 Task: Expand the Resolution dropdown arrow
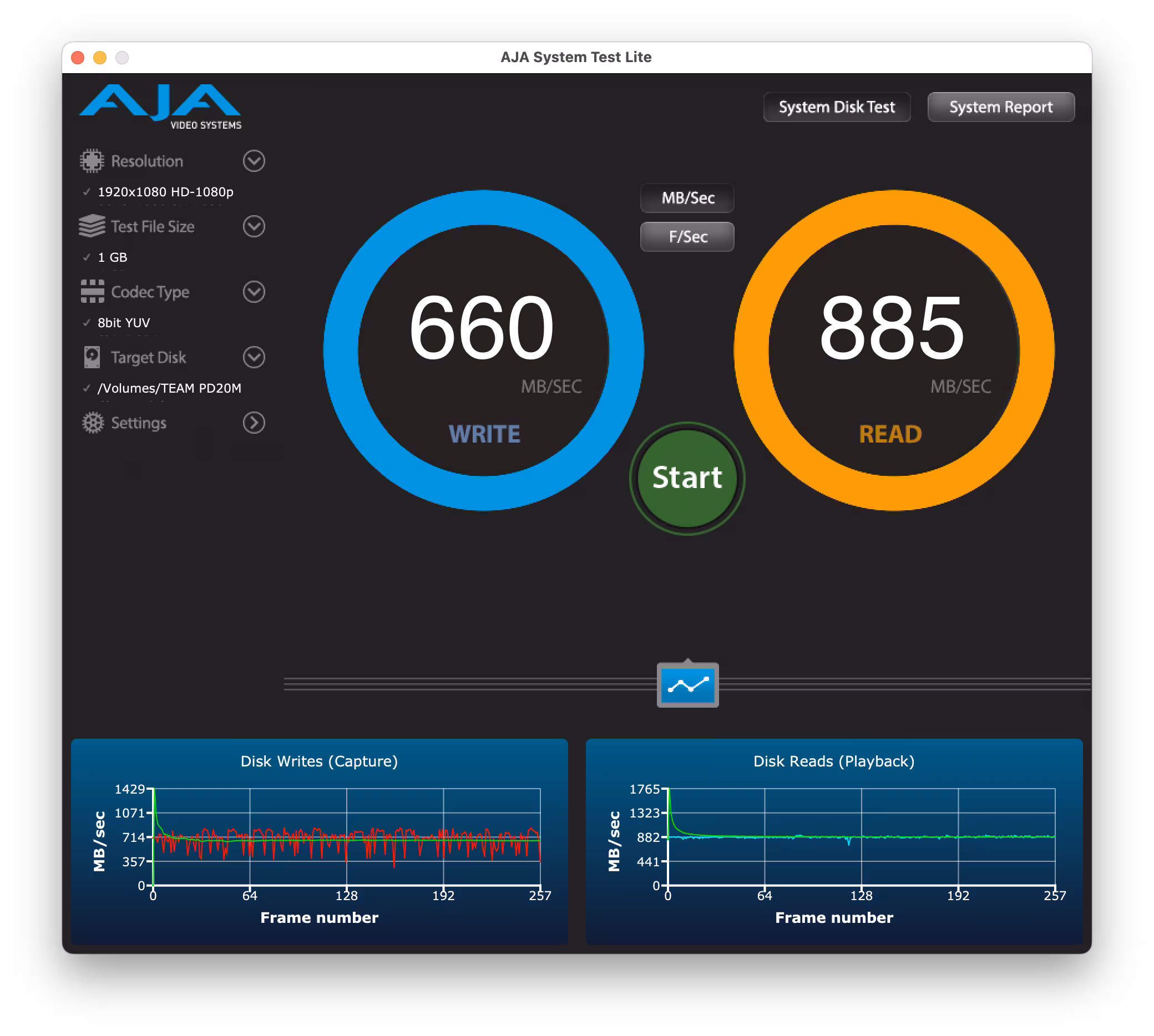[x=254, y=161]
